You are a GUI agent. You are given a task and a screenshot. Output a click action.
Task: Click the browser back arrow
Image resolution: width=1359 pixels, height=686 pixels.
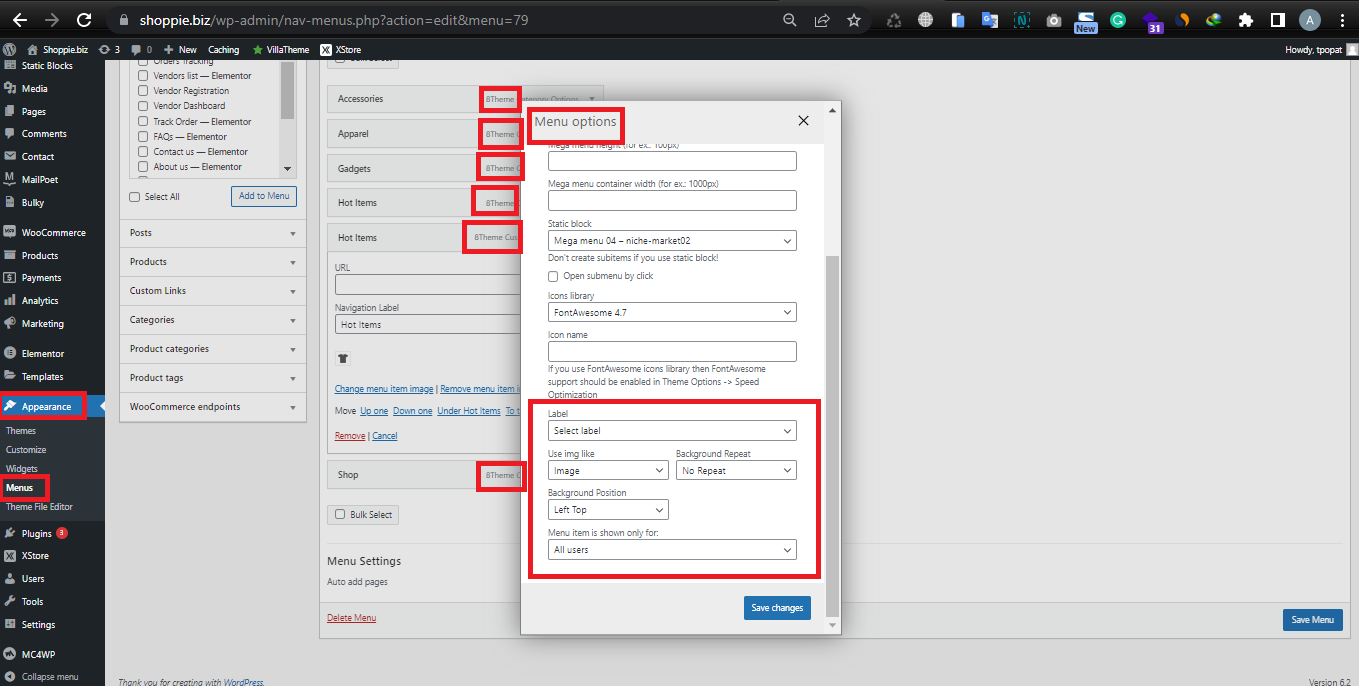click(19, 20)
